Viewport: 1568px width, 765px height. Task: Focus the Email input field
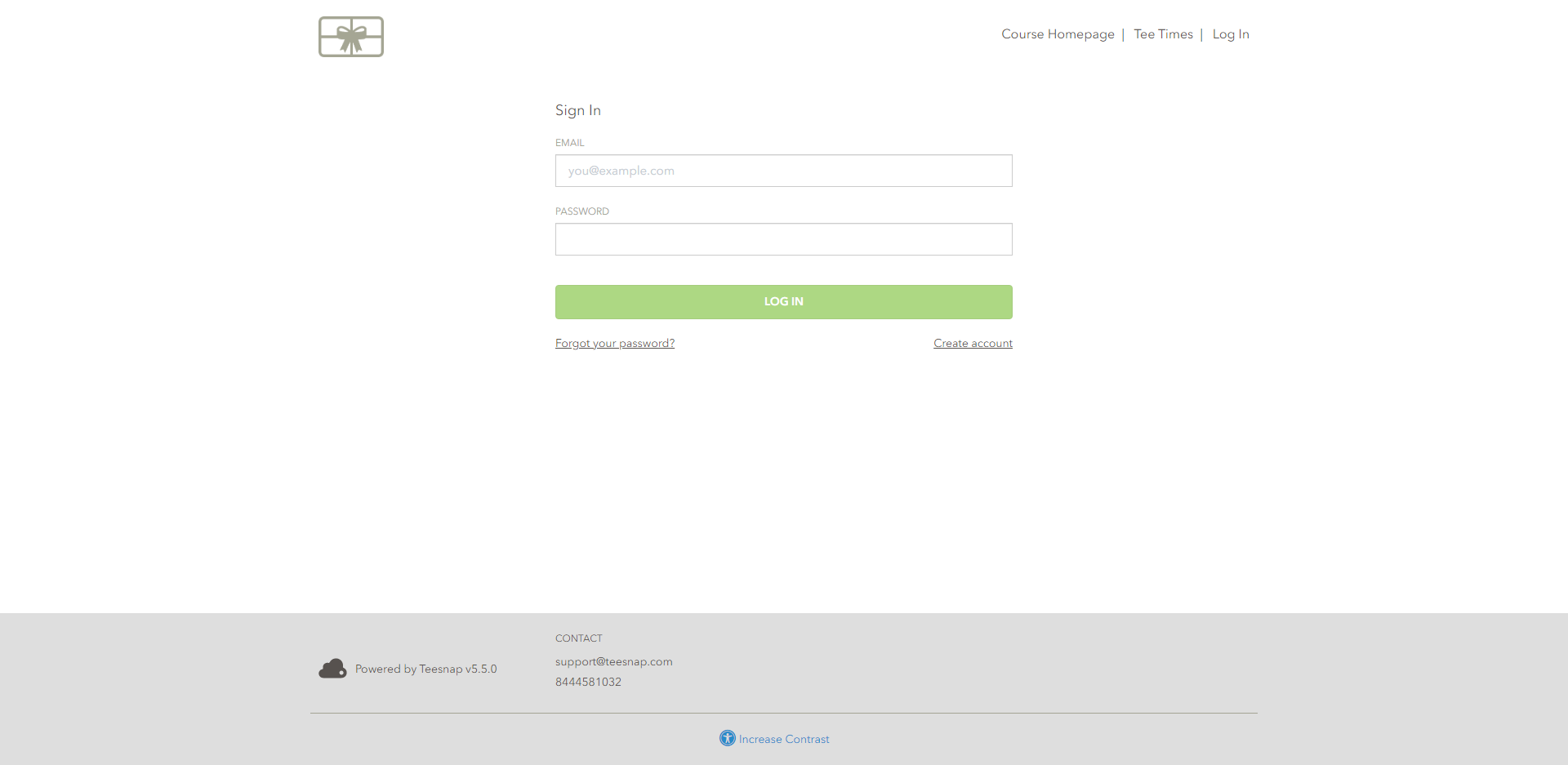784,171
